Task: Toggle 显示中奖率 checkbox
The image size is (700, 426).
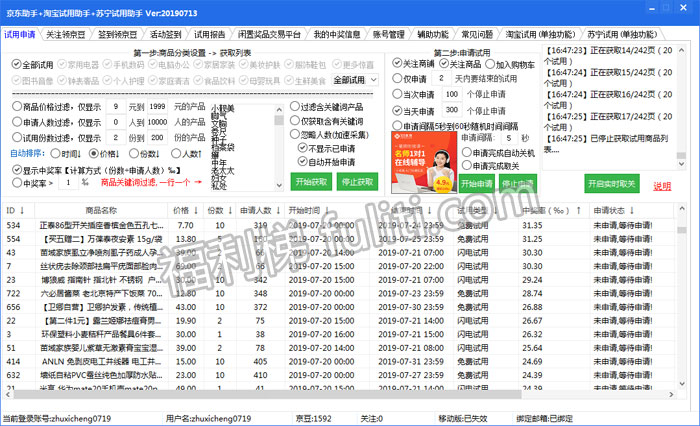Action: [x=17, y=170]
